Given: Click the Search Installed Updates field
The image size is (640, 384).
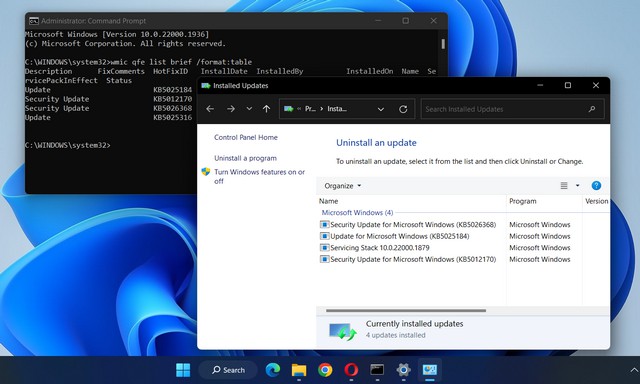Looking at the screenshot, I should point(512,109).
